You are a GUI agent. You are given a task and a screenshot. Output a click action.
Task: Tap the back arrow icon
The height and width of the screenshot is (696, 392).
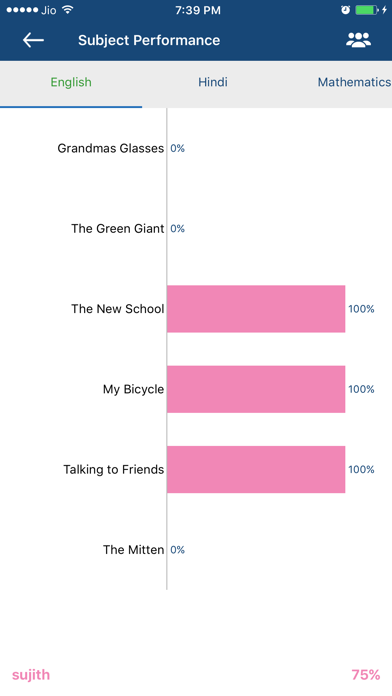coord(33,40)
